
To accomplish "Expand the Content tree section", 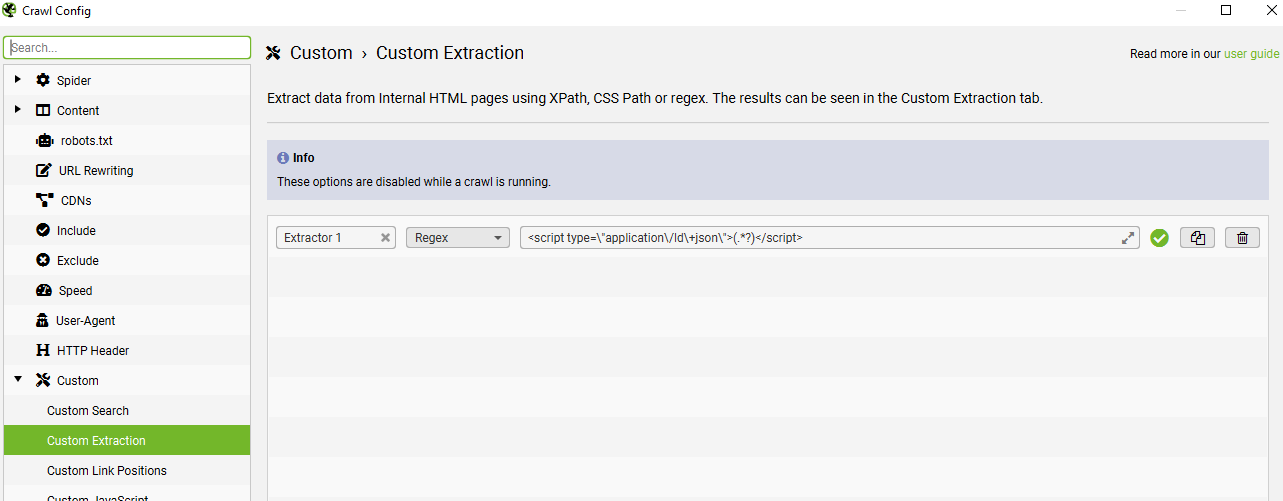I will tap(18, 110).
